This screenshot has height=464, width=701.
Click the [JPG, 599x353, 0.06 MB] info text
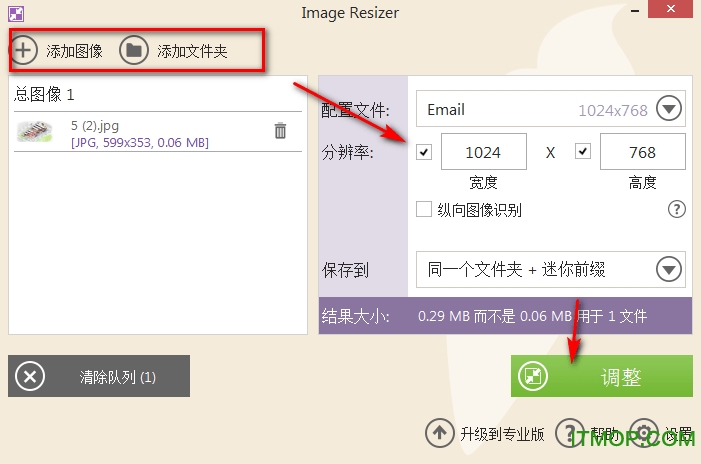pos(140,143)
